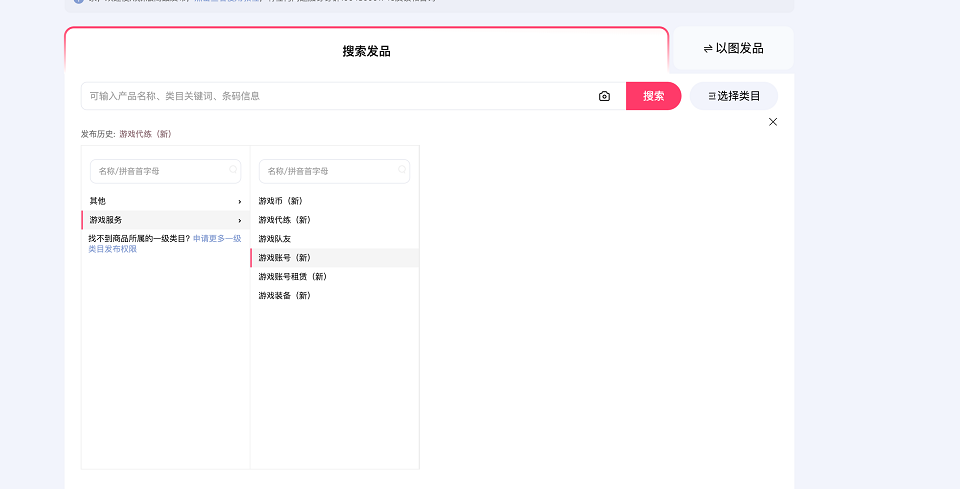The width and height of the screenshot is (960, 489).
Task: Click magnifier icon in first-level category filter
Action: [233, 170]
